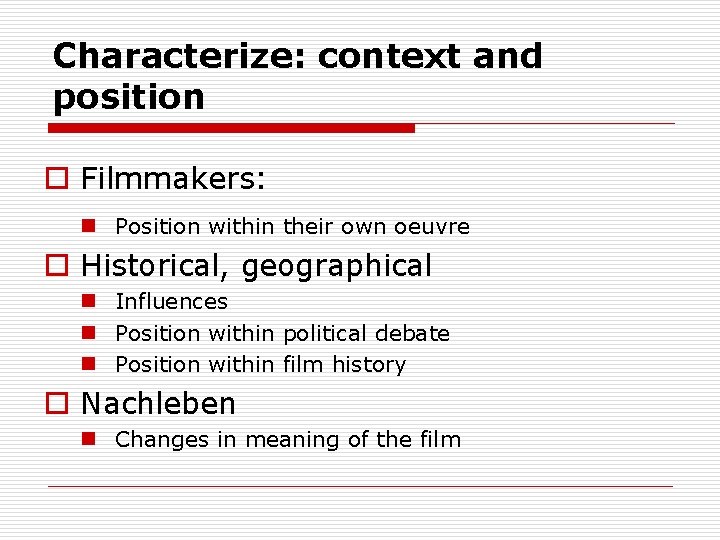
Task: Click the thin red line at the slide bottom
Action: coord(360,487)
